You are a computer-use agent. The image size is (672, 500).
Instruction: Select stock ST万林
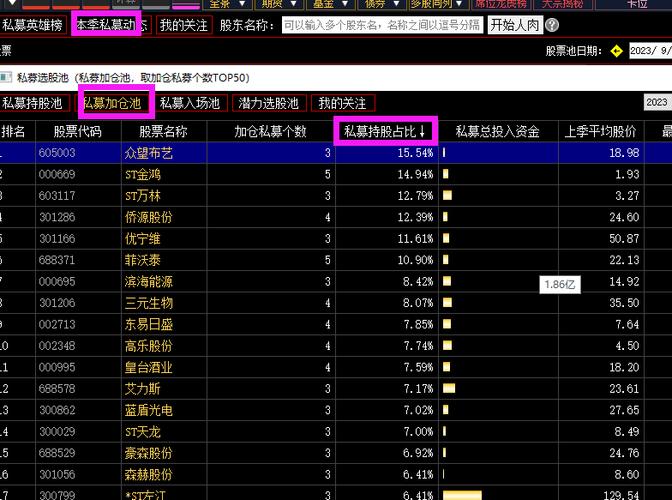[143, 196]
